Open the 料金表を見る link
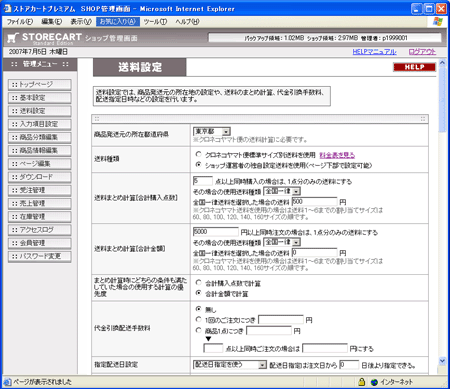Image resolution: width=450 pixels, height=389 pixels. coord(337,155)
